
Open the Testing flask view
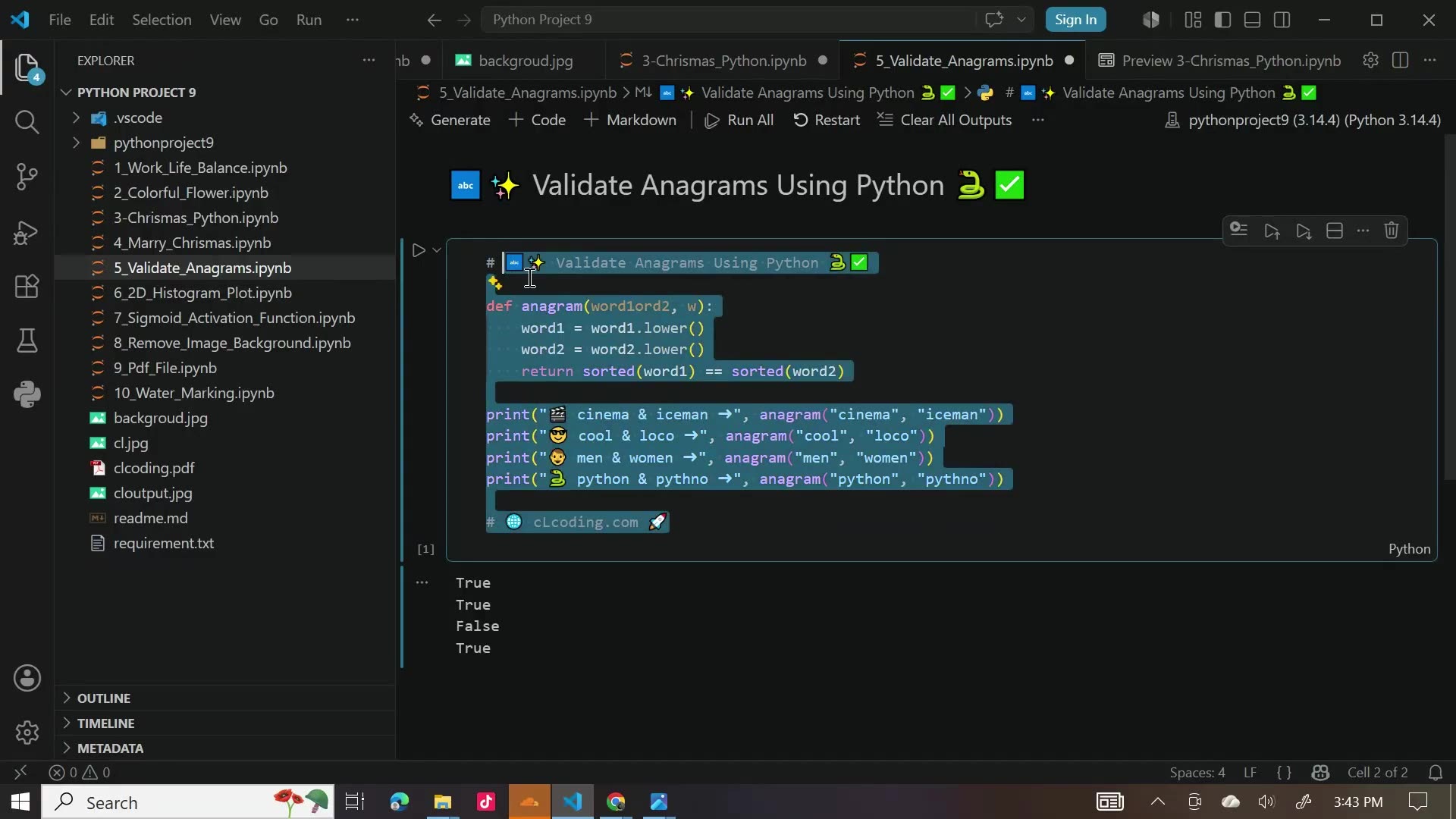(27, 340)
